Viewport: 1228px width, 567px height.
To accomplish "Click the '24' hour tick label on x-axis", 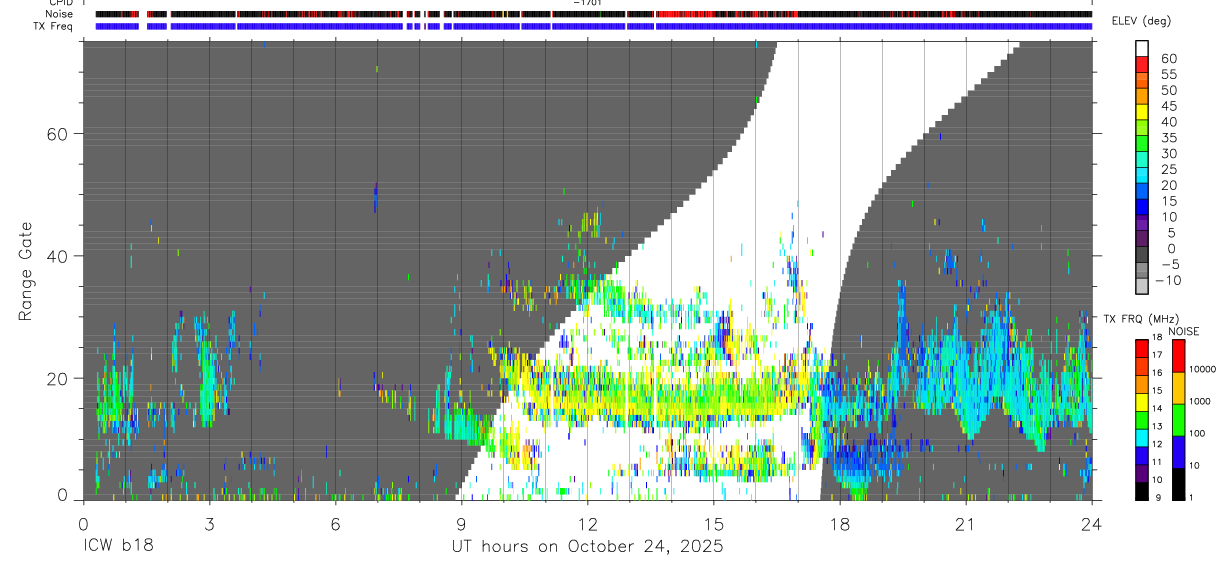I will 1091,524.
